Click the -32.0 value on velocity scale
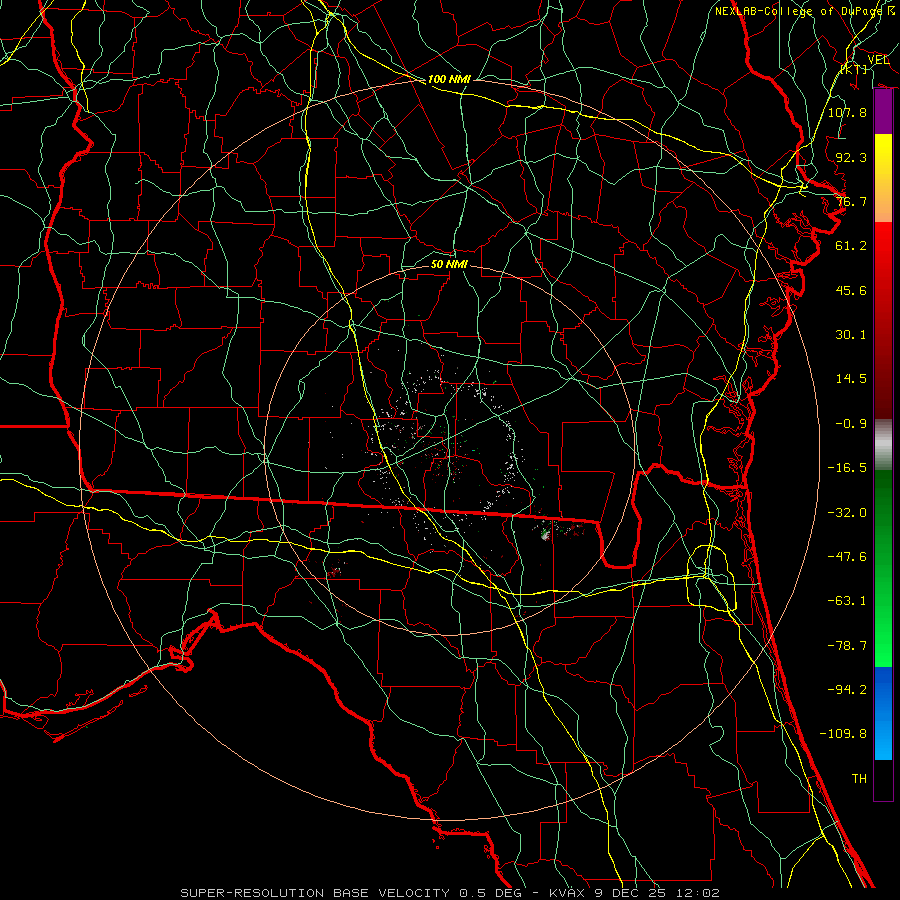Image resolution: width=900 pixels, height=900 pixels. point(847,513)
